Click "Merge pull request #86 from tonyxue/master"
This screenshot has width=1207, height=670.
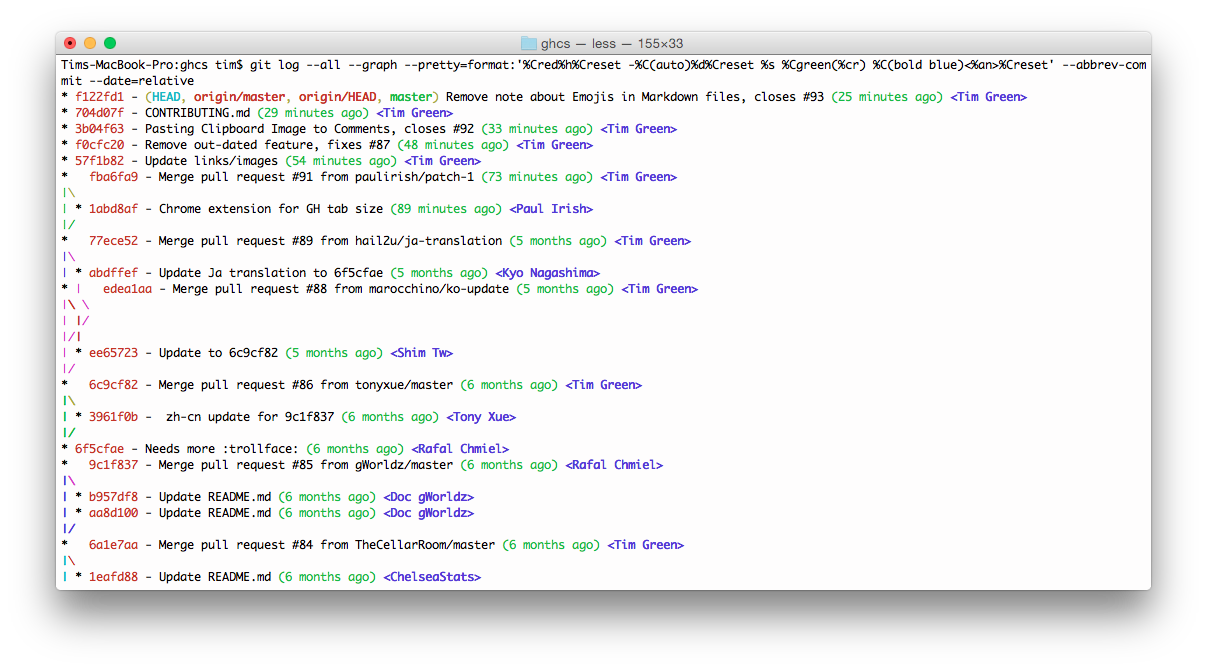click(x=306, y=385)
